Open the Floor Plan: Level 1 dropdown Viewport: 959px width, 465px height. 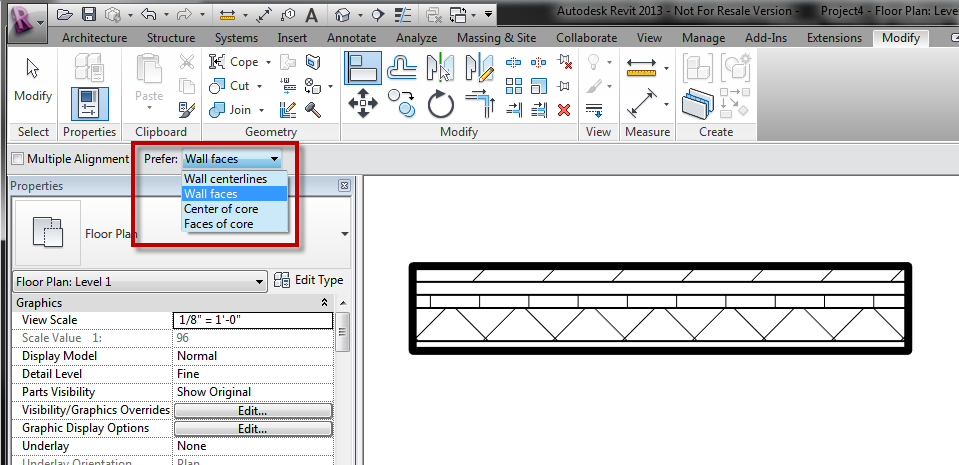140,282
